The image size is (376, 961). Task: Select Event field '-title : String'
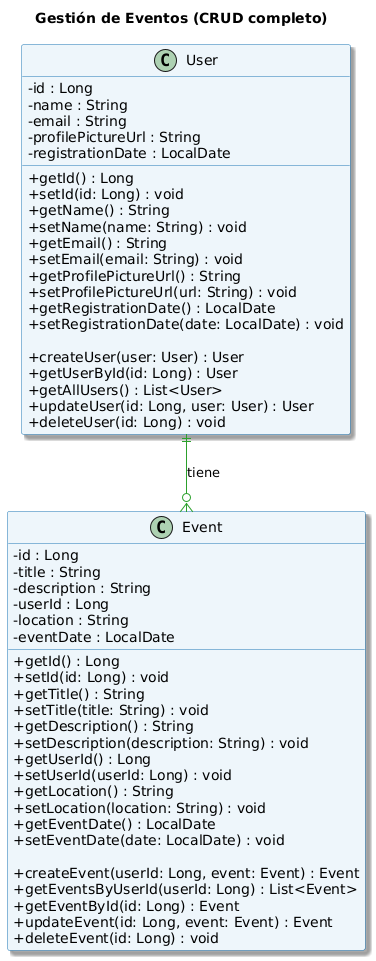click(x=56, y=572)
